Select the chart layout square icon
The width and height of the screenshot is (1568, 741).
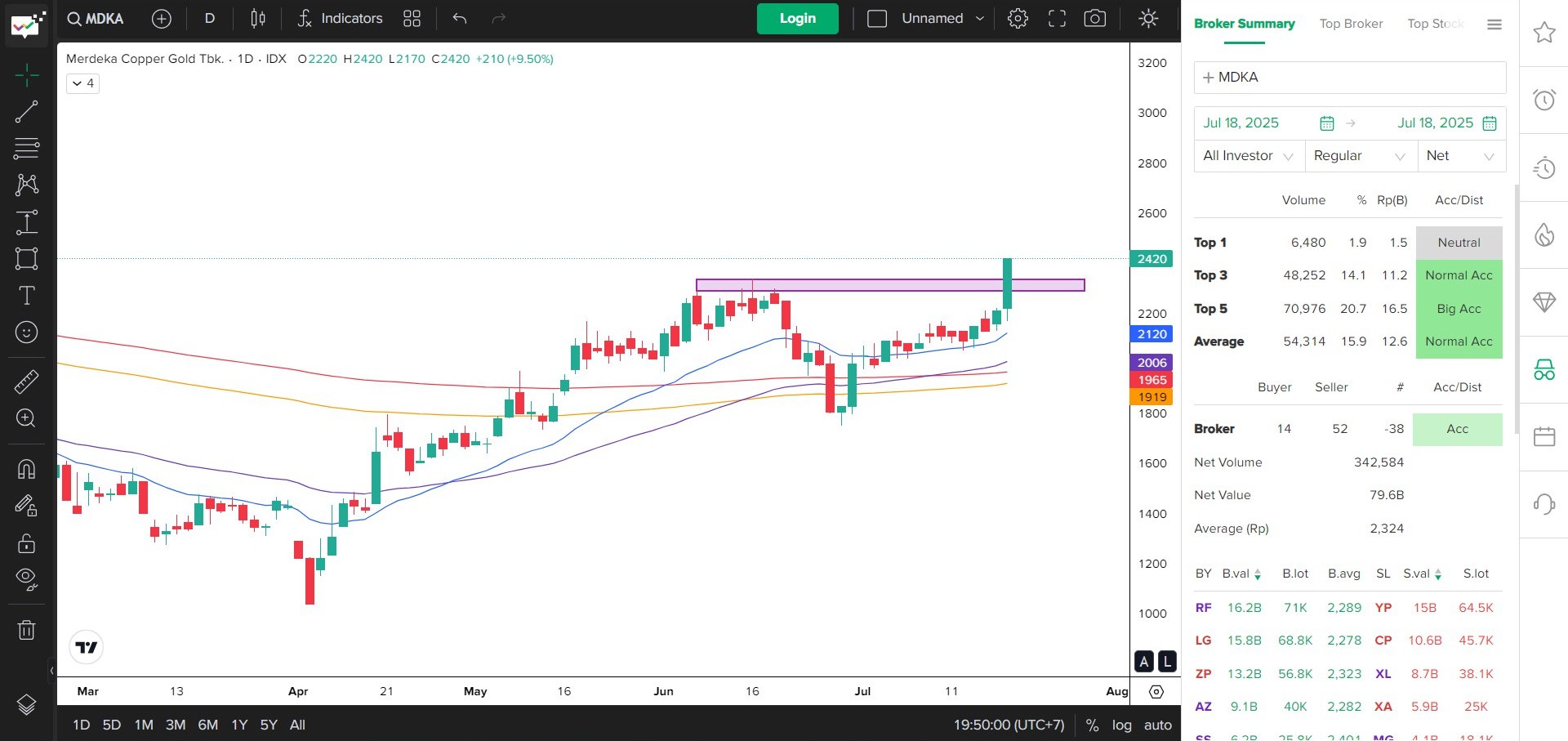point(877,18)
